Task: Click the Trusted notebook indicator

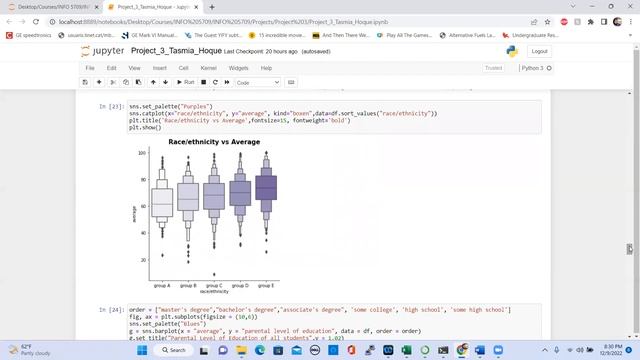Action: tap(493, 68)
